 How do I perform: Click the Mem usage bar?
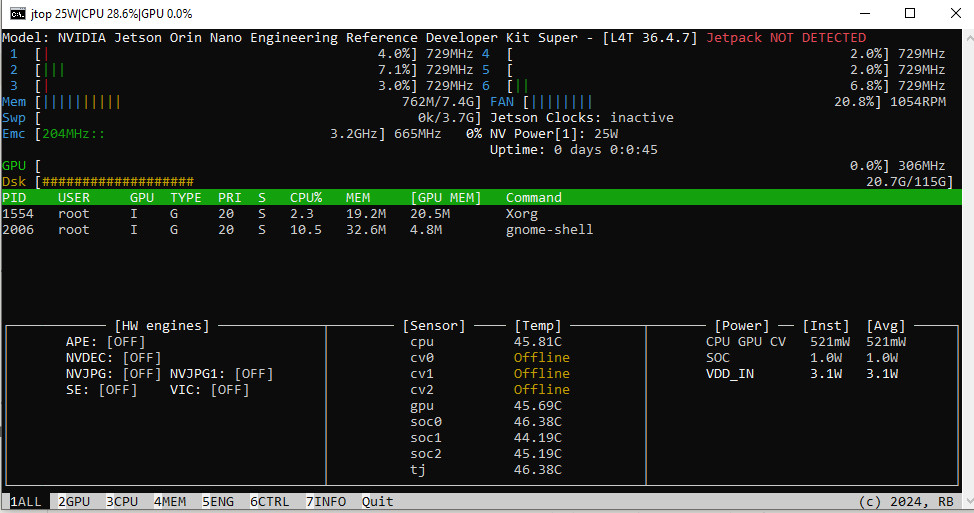[x=82, y=102]
